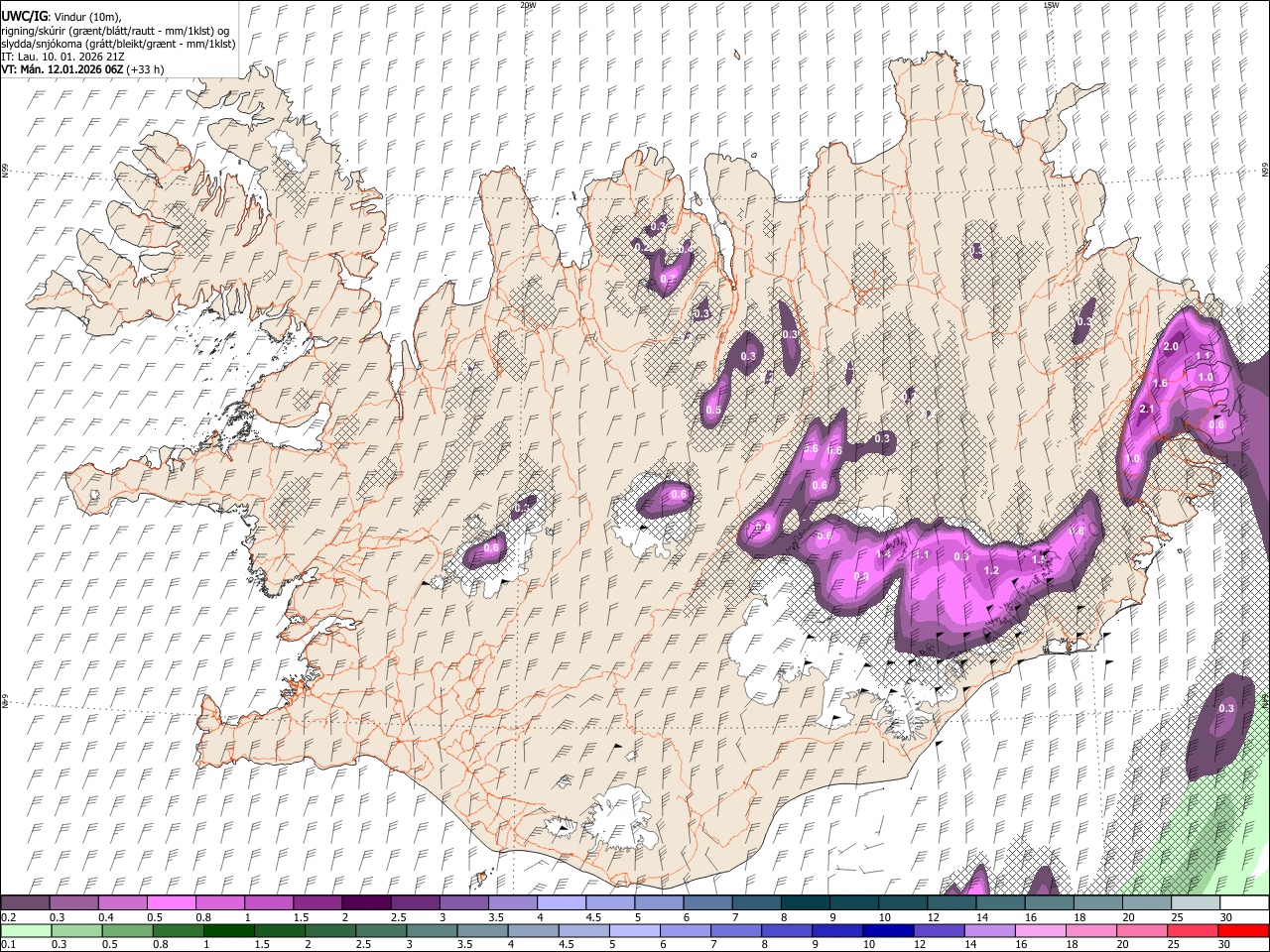The height and width of the screenshot is (952, 1270).
Task: Click the '(+33 h)' forecast offset
Action: pyautogui.click(x=145, y=69)
